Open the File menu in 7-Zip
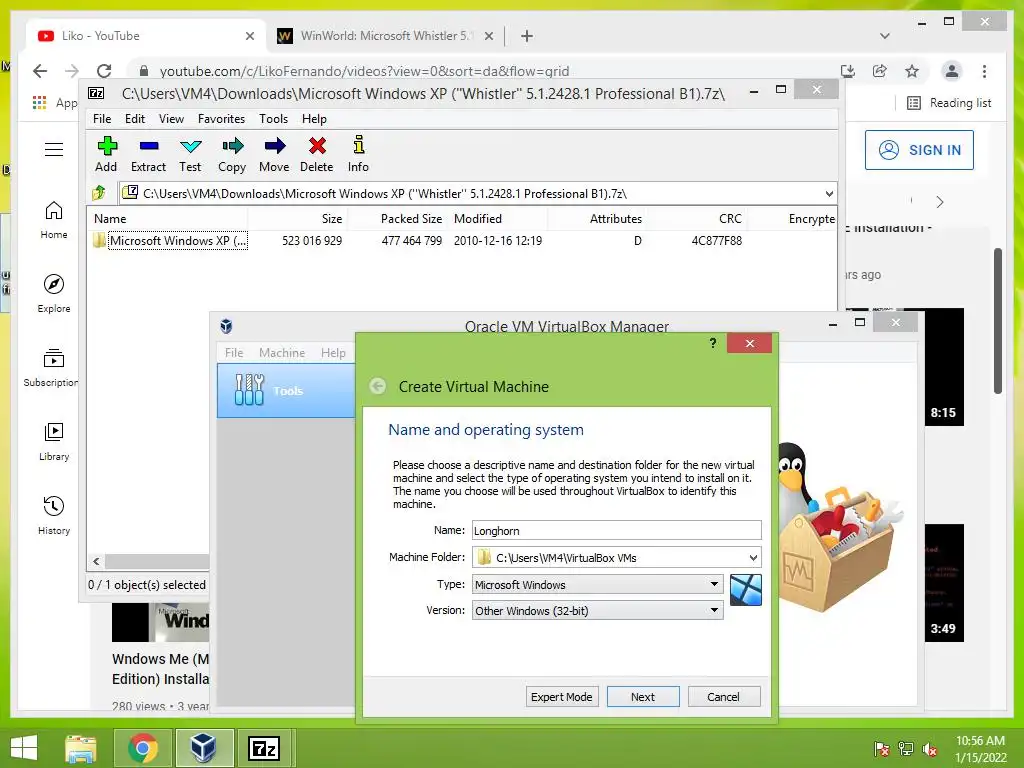 pyautogui.click(x=102, y=119)
